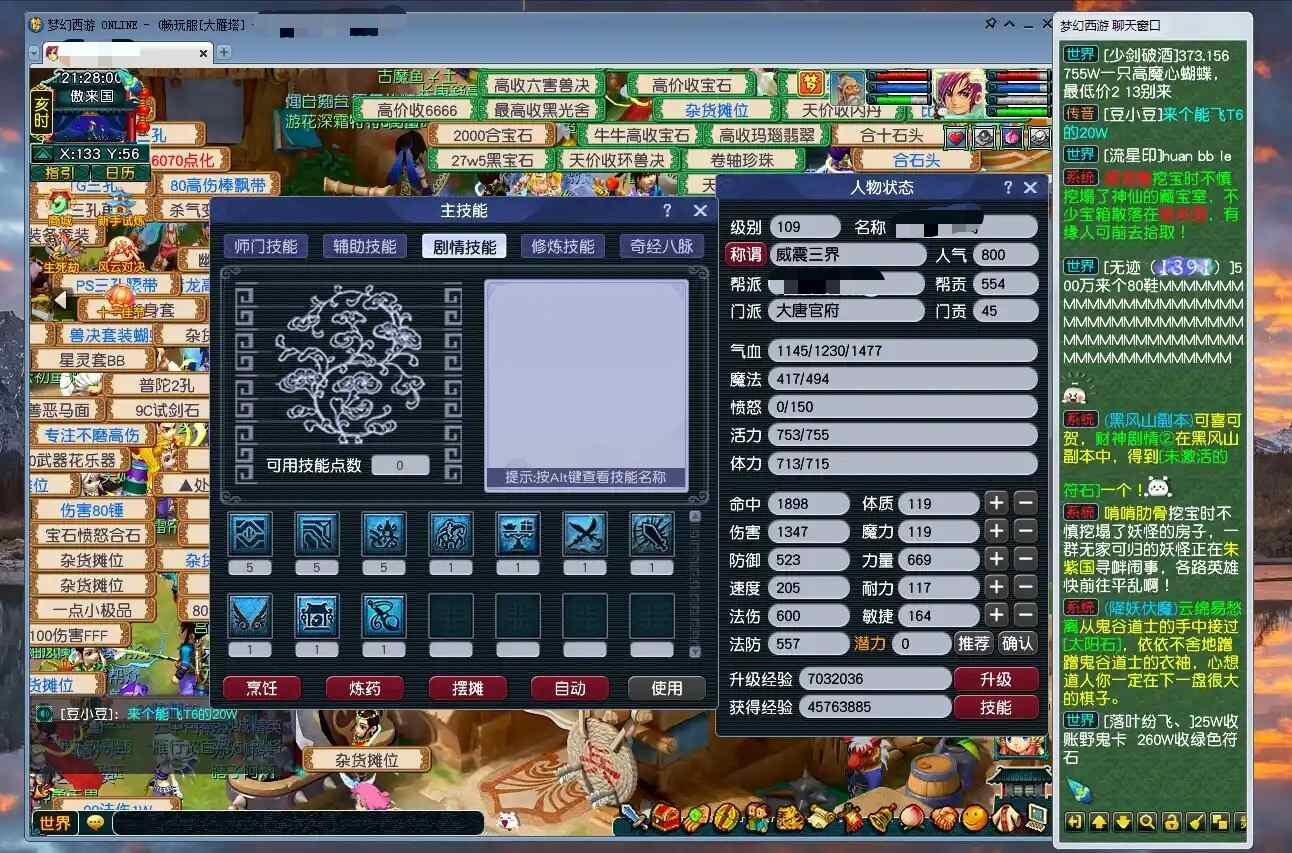Click the 炼药 button
Screen dimensions: 1292x853
point(364,688)
